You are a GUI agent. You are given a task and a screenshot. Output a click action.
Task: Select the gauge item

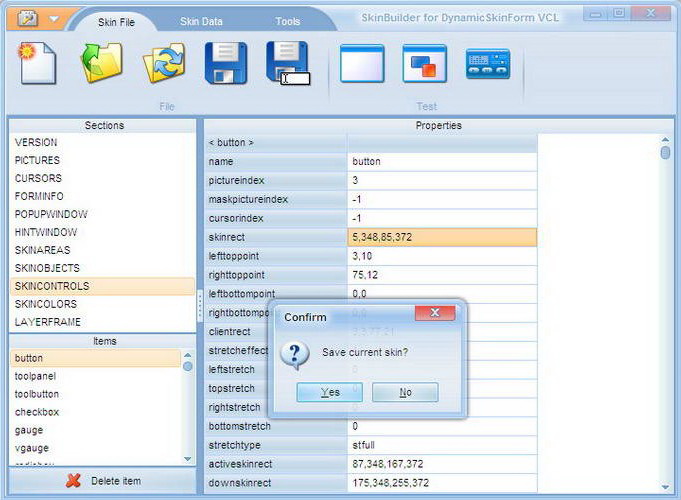click(95, 430)
